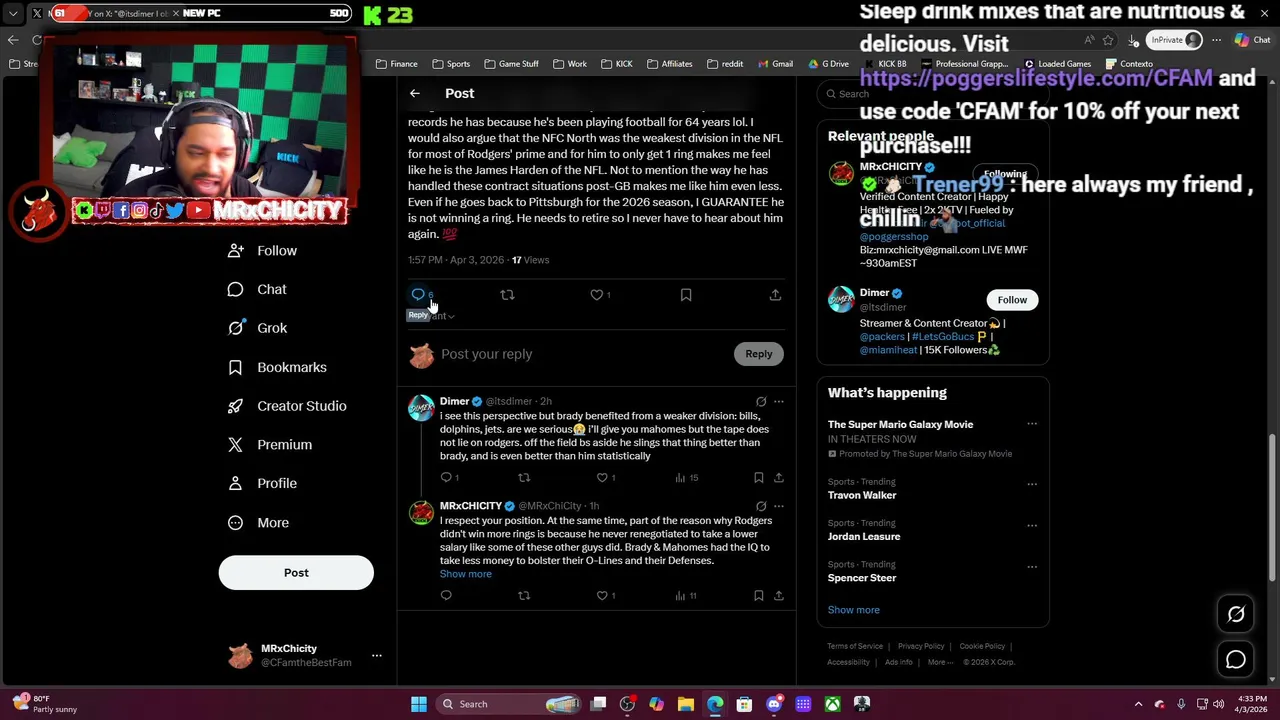Follow Dimer in Relevant people
The image size is (1280, 720).
1012,300
